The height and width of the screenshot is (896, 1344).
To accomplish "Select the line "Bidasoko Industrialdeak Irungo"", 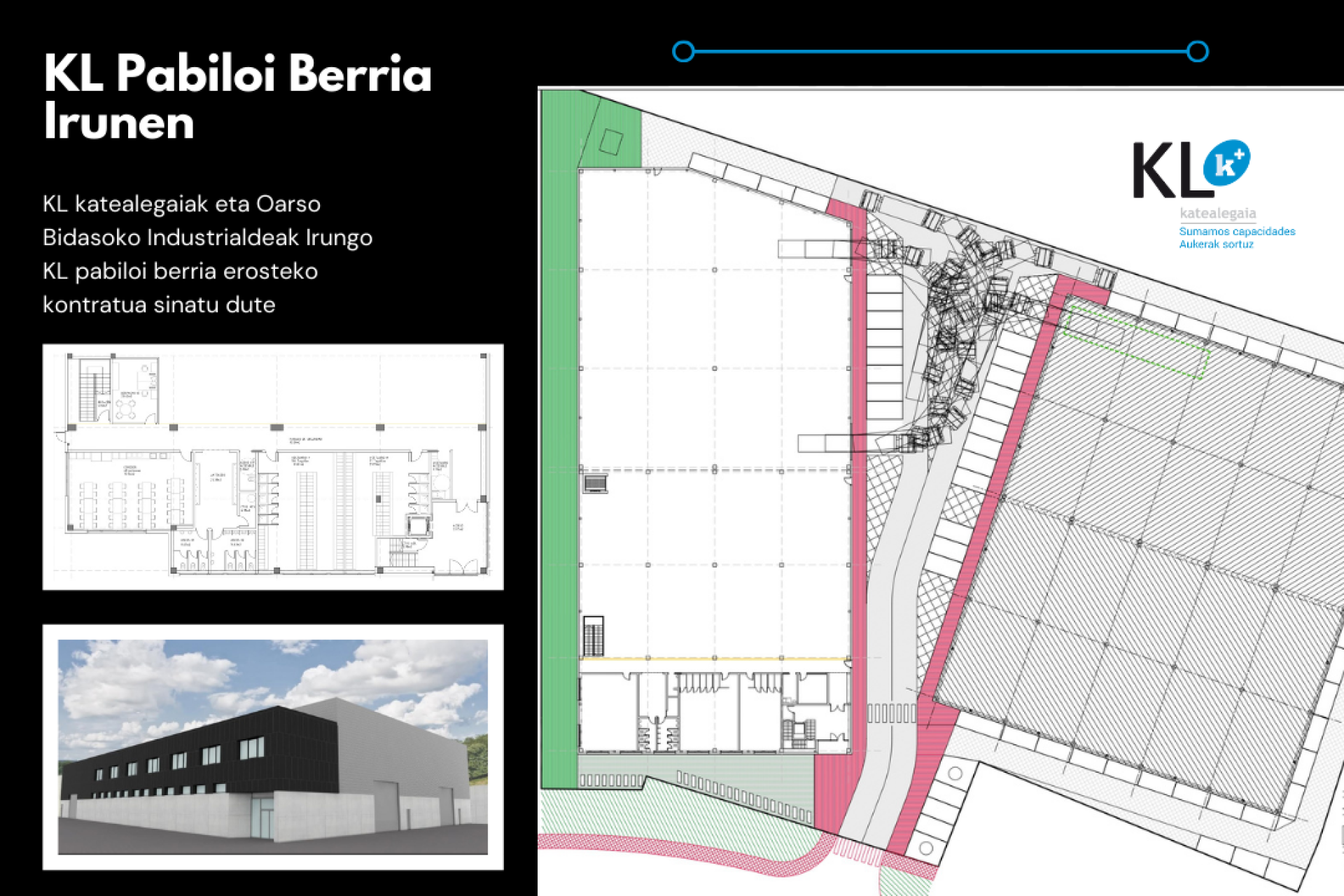I will tap(208, 238).
